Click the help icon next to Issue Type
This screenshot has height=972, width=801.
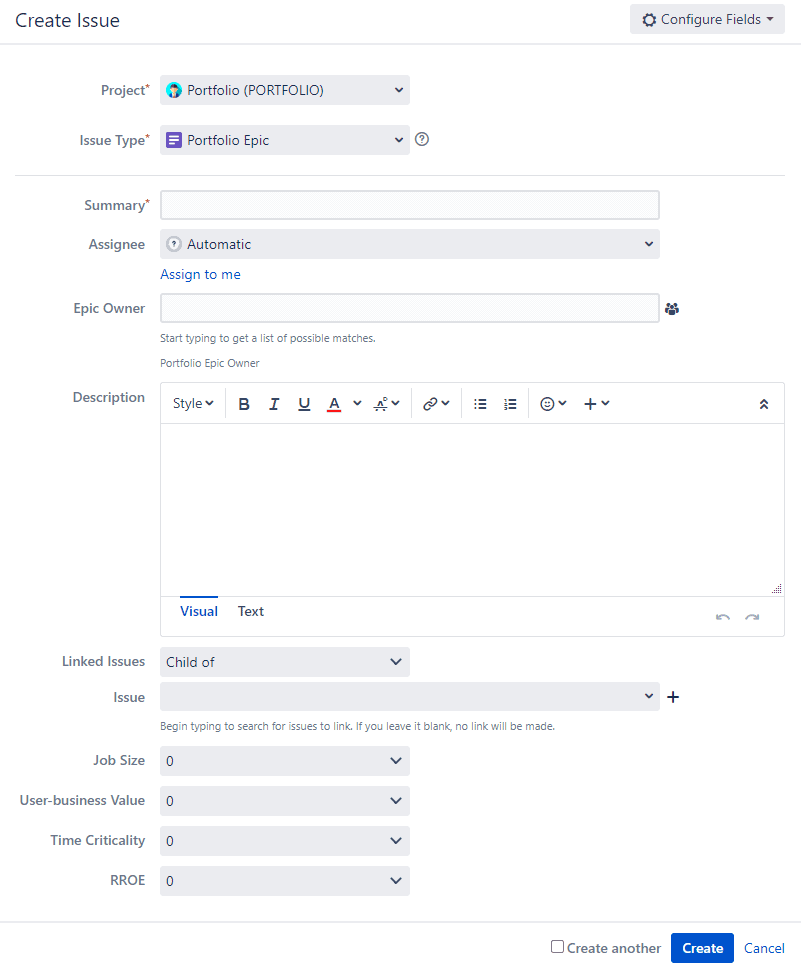[421, 139]
